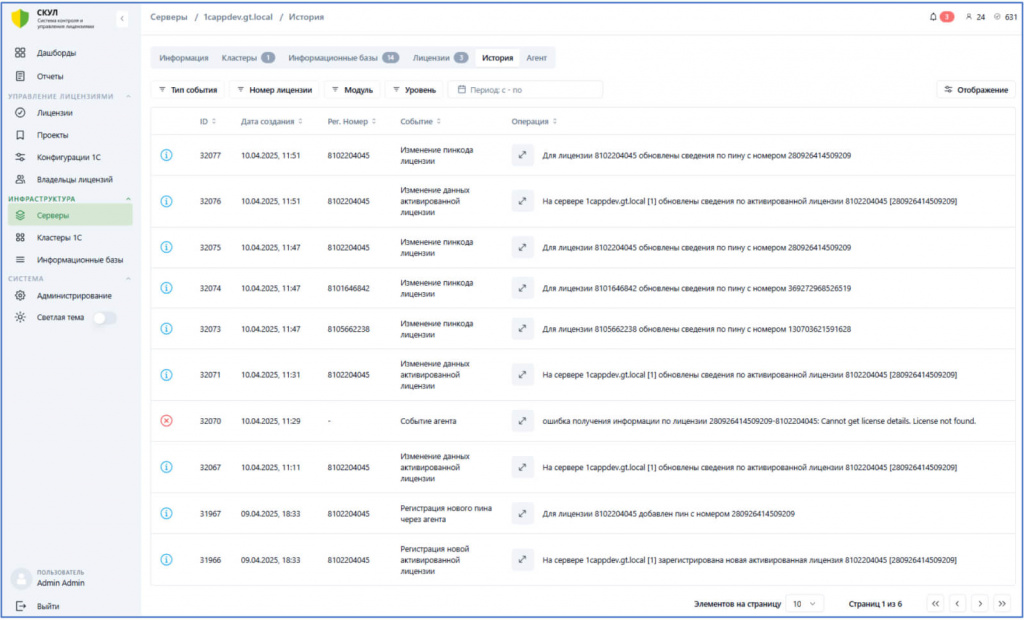Expand operation details for event 32076
This screenshot has height=620, width=1024.
pos(522,201)
